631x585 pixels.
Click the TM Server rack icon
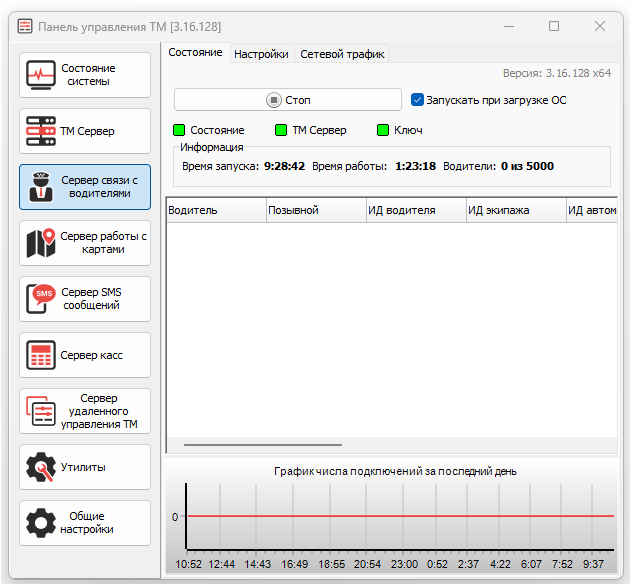[41, 131]
